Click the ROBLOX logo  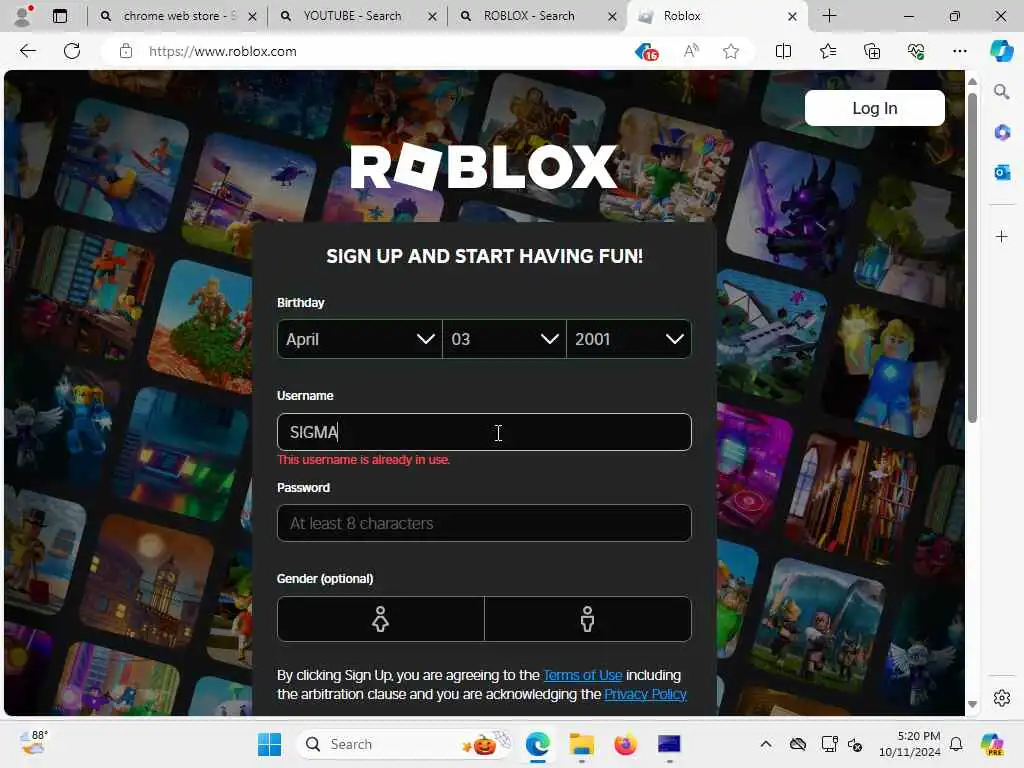click(483, 167)
